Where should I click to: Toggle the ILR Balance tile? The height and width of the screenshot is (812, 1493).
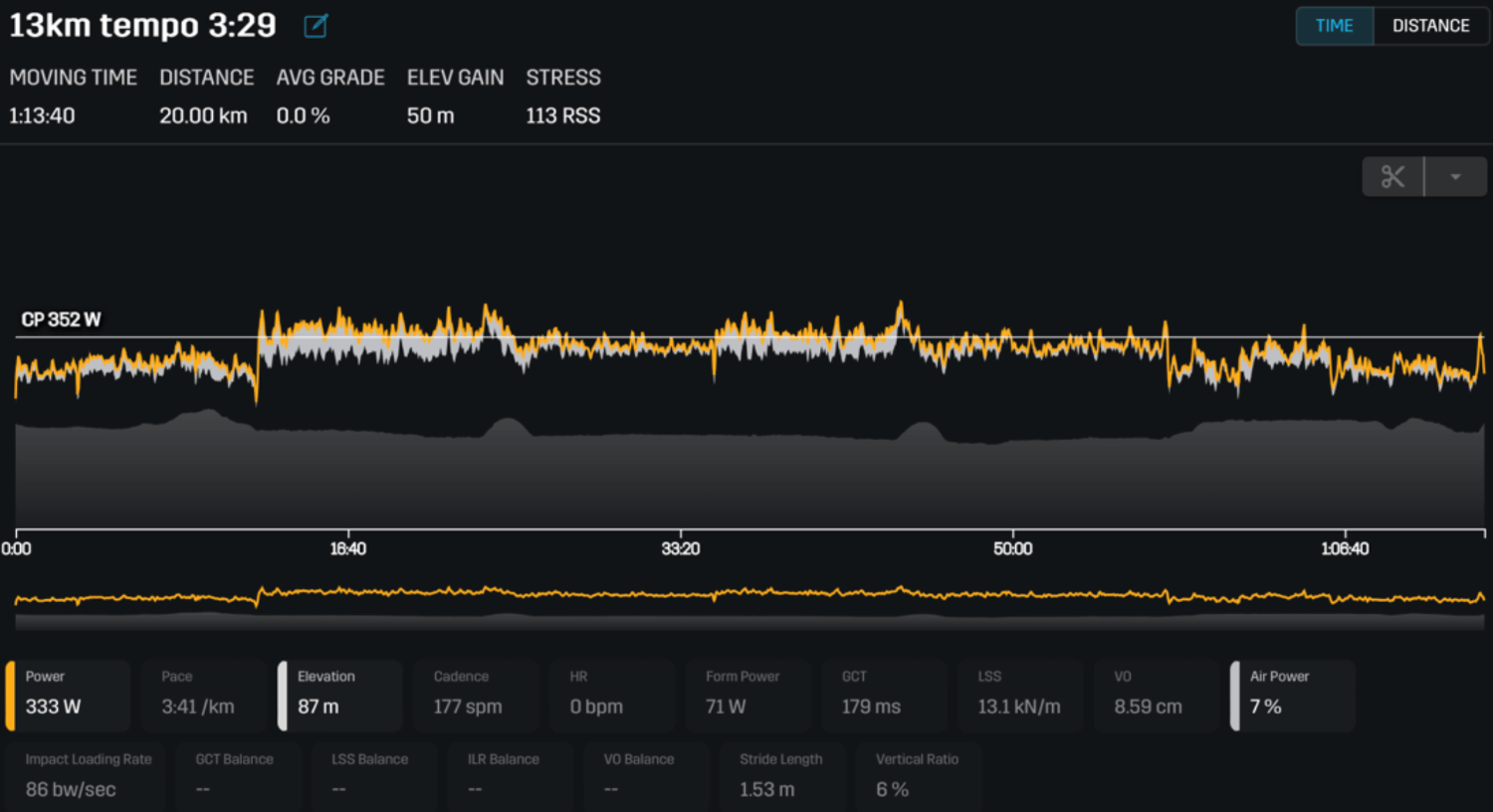tap(511, 777)
